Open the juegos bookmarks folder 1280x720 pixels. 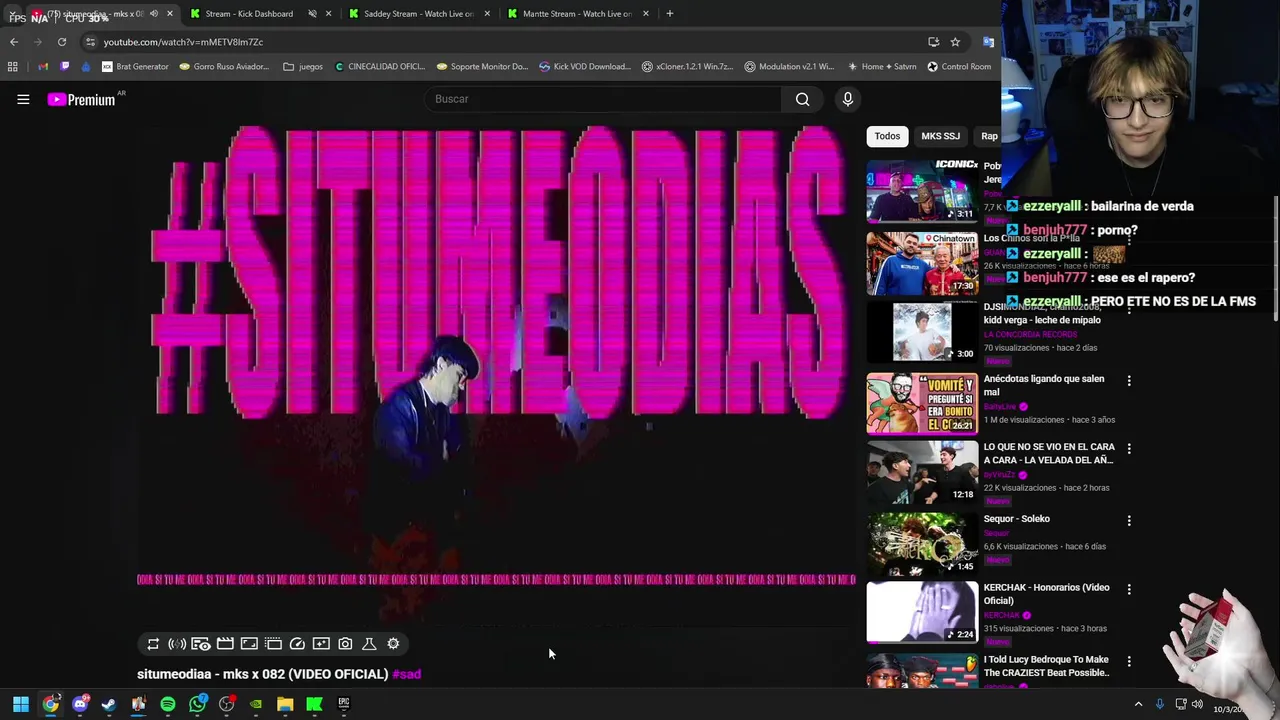click(x=303, y=67)
